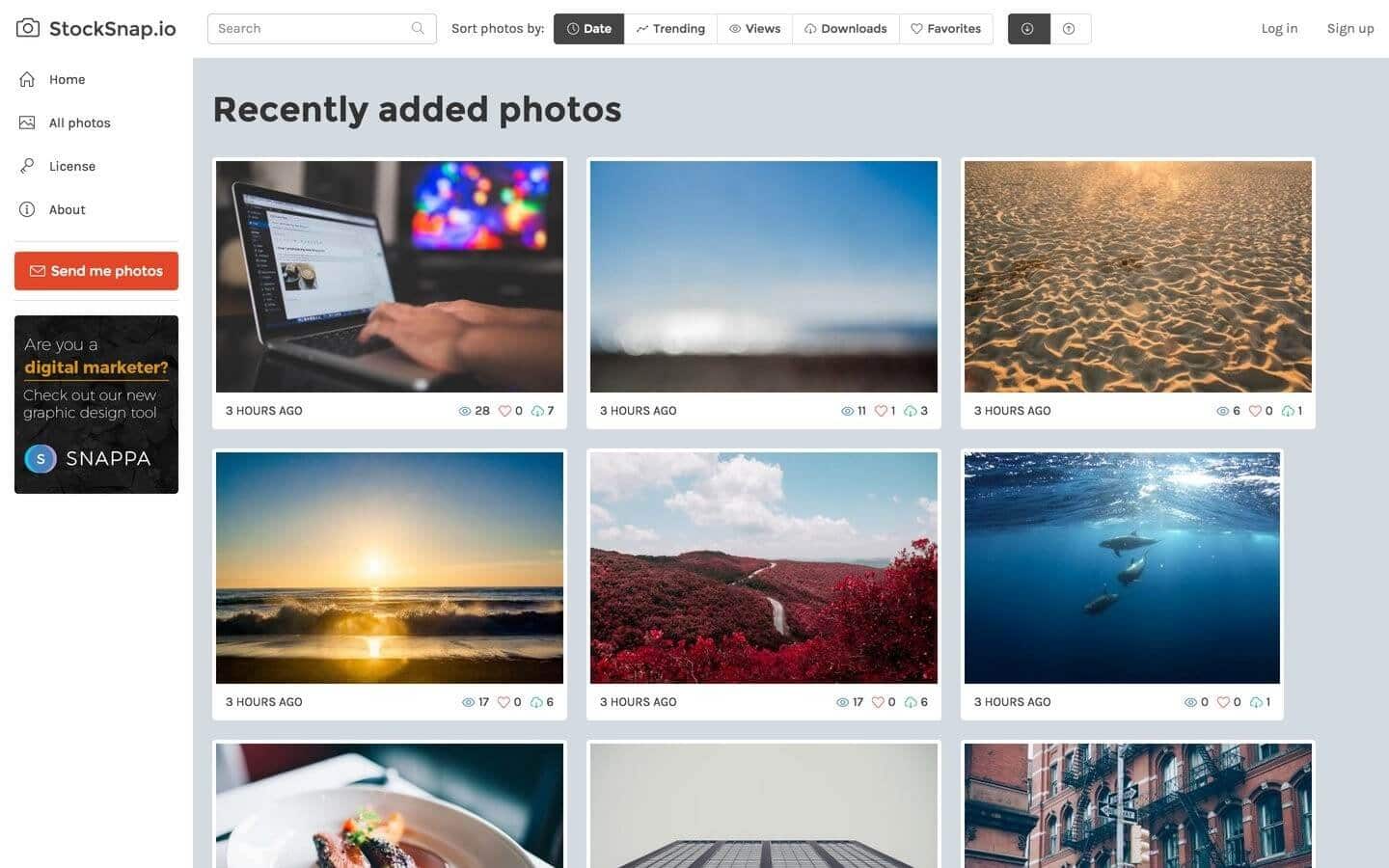The height and width of the screenshot is (868, 1389).
Task: Sort photos by Favorites
Action: click(945, 29)
